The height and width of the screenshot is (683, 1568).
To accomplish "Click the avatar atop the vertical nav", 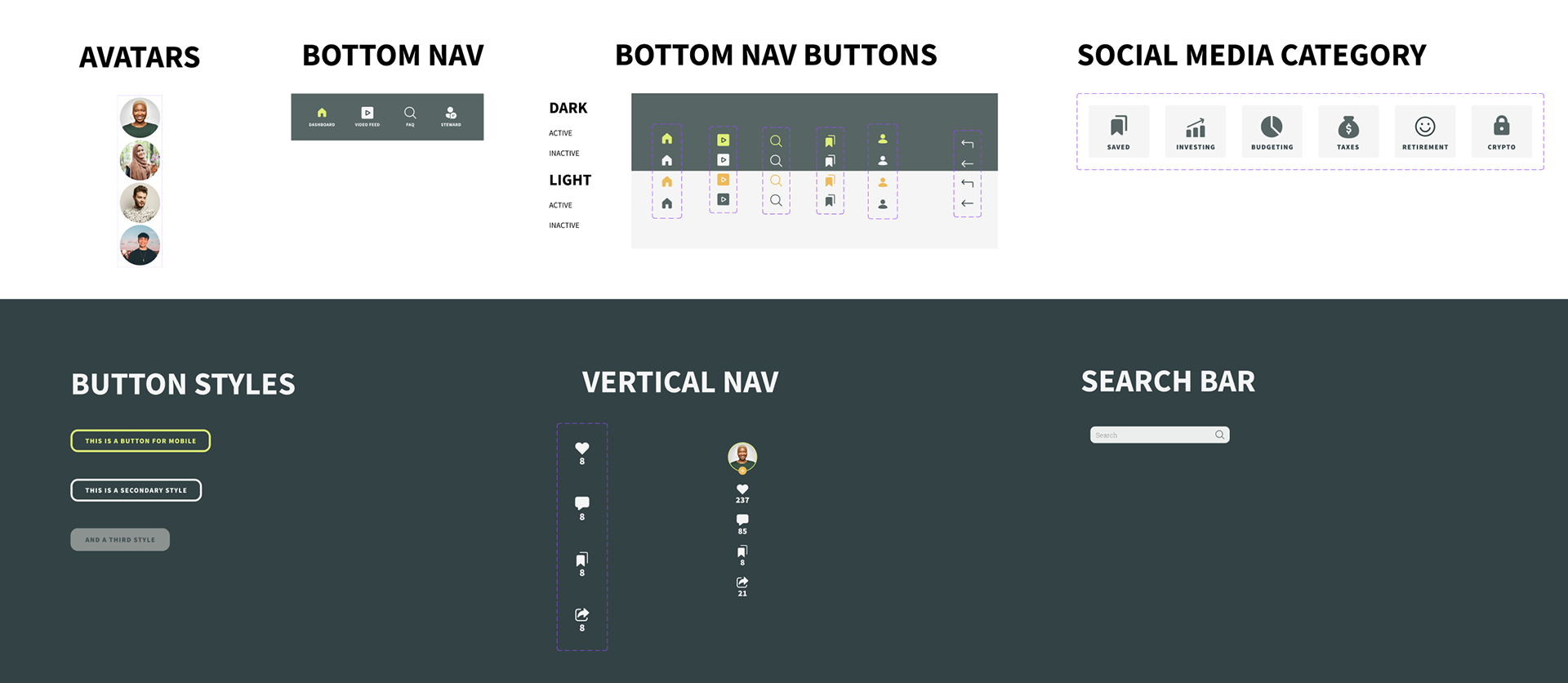I will point(742,457).
